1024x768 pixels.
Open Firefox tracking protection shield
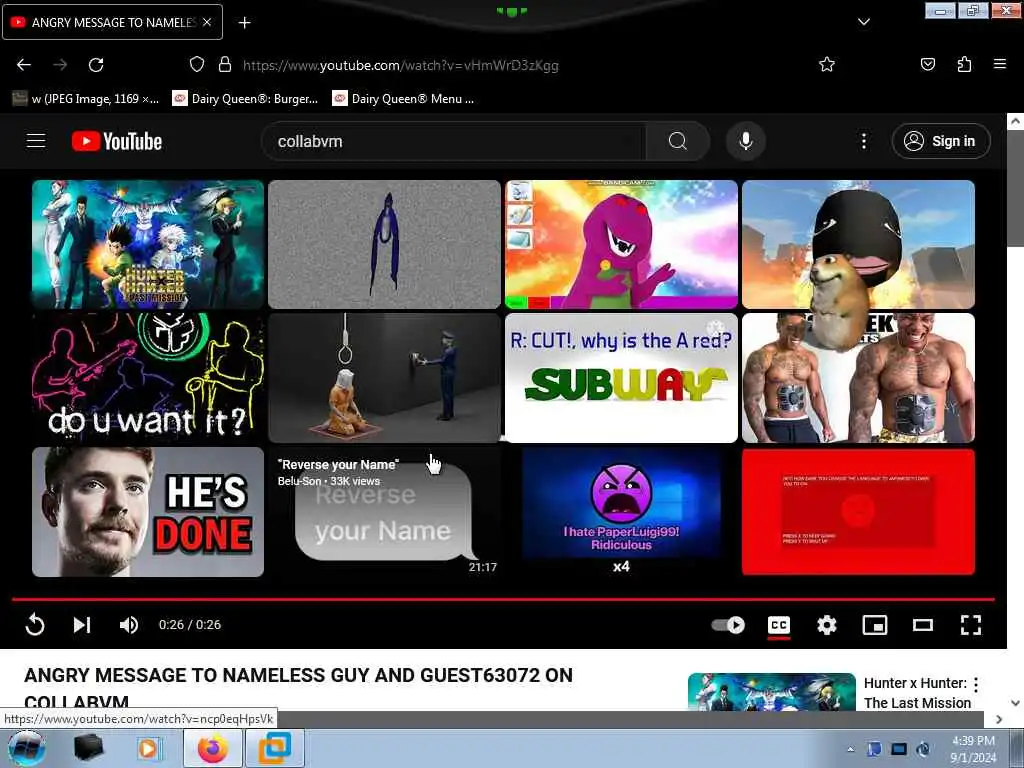197,65
